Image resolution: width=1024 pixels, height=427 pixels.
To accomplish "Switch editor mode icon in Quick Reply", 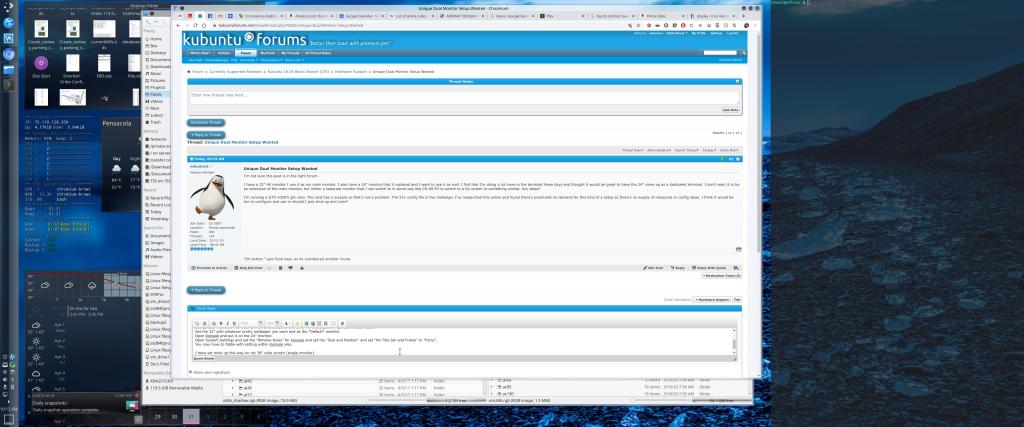I will pyautogui.click(x=197, y=323).
